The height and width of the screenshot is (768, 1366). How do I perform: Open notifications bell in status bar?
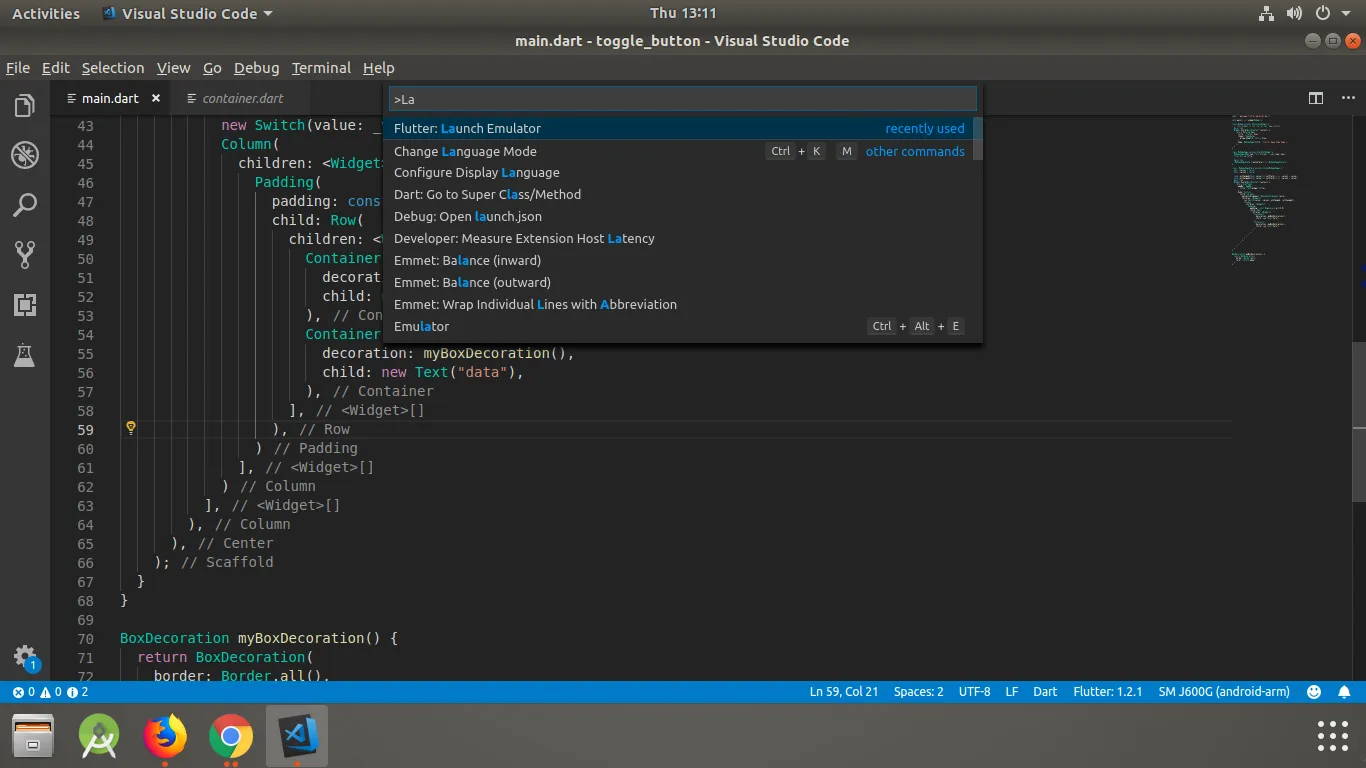coord(1345,692)
